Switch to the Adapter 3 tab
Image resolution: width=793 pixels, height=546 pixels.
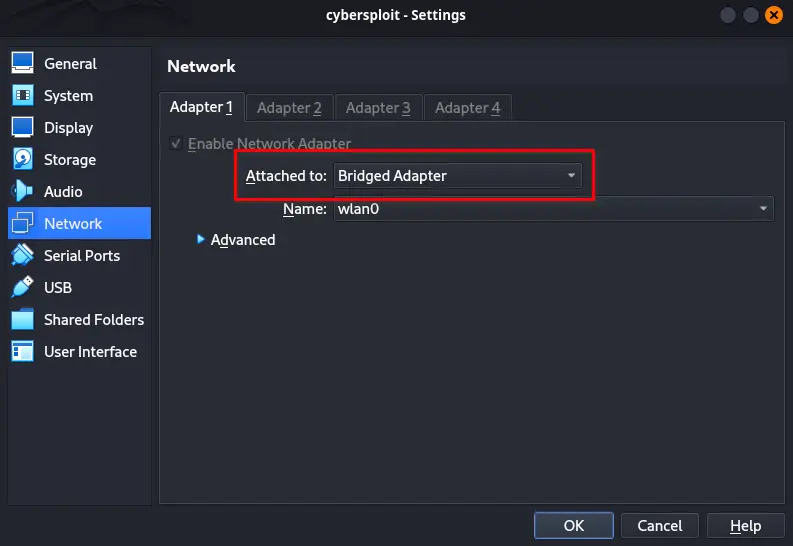(x=378, y=108)
